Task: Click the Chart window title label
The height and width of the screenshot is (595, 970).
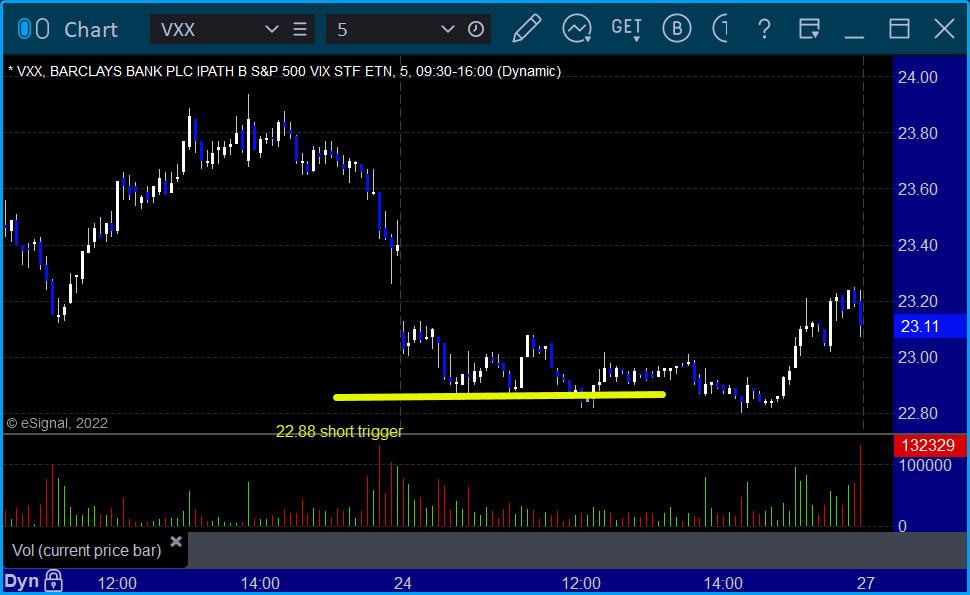Action: pos(91,30)
